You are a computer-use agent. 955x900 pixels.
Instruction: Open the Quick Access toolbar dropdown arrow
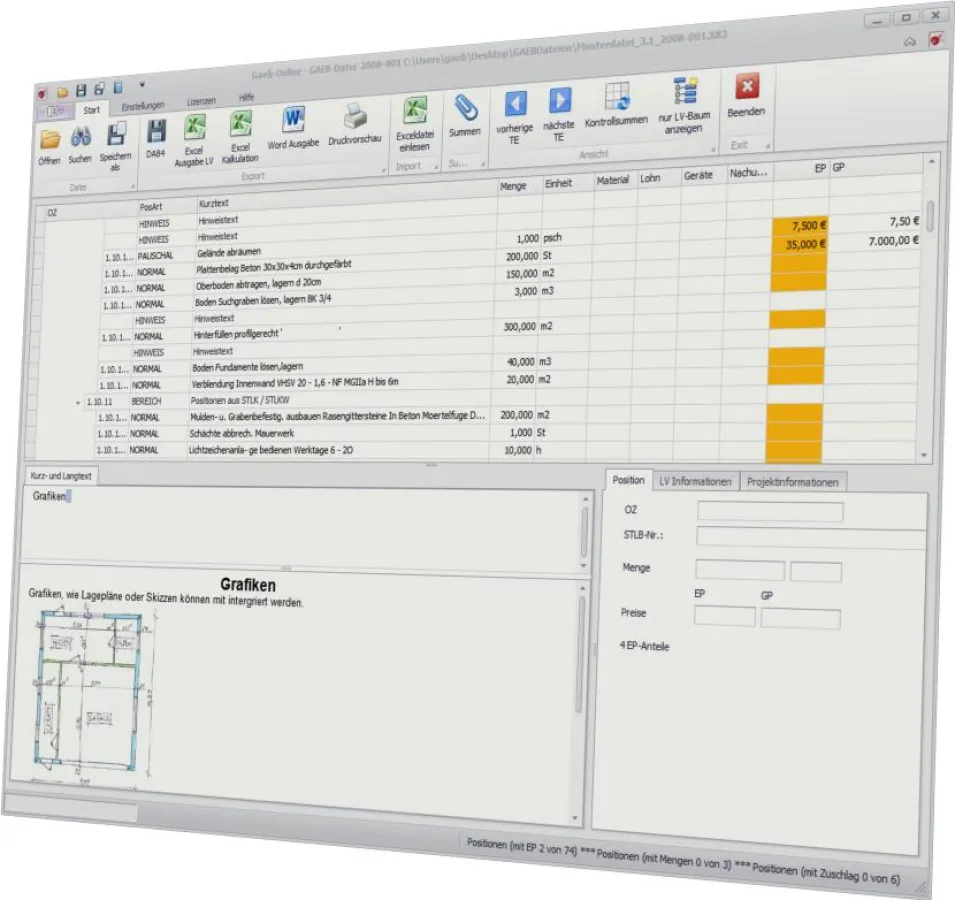coord(142,85)
